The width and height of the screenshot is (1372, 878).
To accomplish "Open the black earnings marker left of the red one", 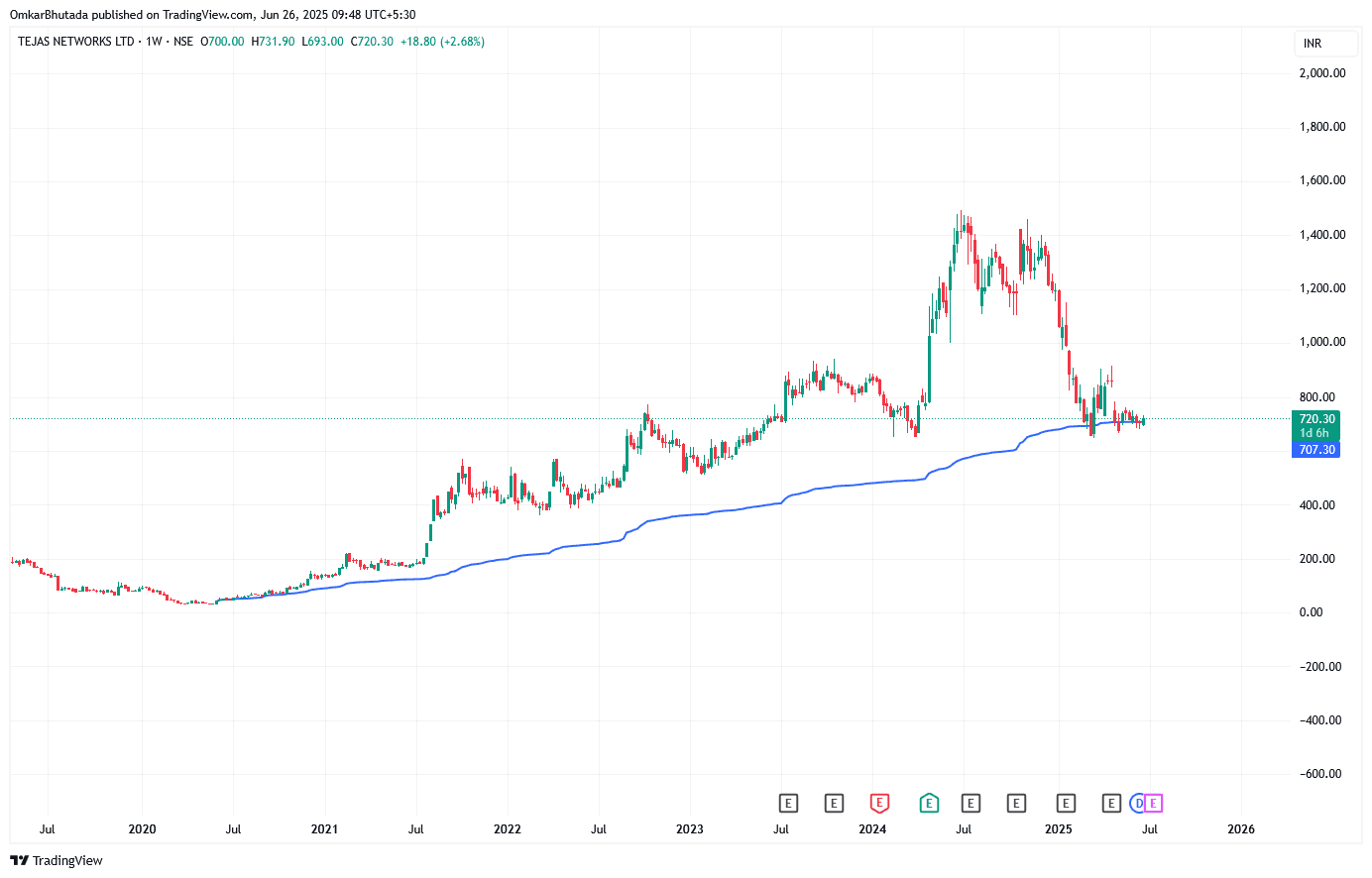I will [834, 803].
